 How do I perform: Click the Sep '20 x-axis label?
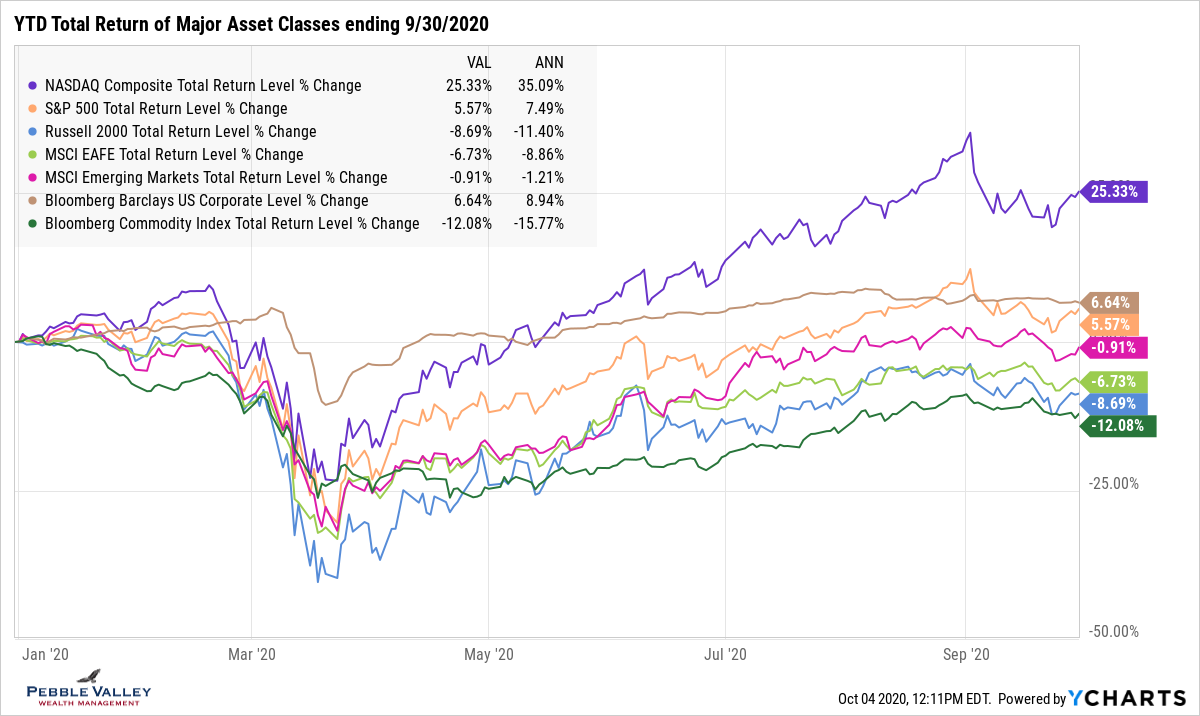[966, 655]
